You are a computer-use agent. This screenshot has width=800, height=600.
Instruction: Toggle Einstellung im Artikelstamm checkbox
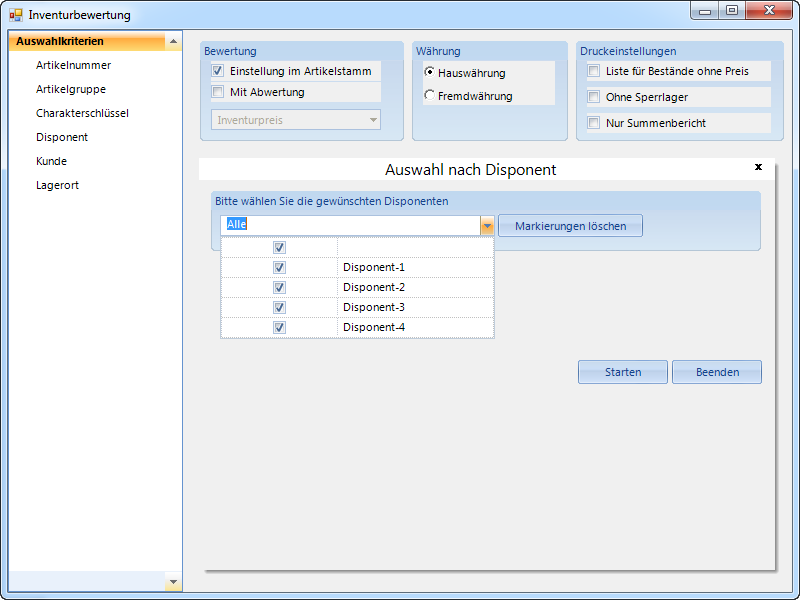pos(218,71)
